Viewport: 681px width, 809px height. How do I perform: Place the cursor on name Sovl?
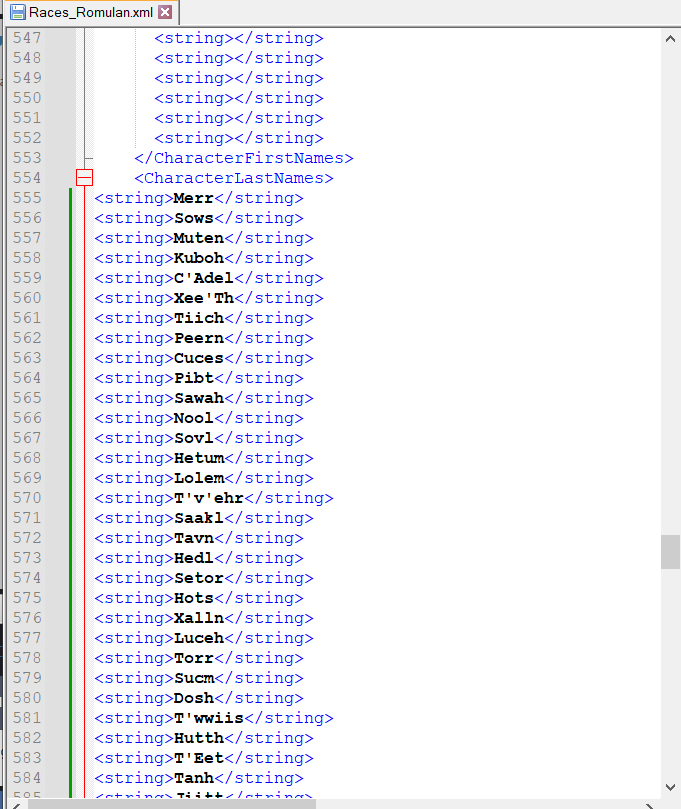(193, 438)
